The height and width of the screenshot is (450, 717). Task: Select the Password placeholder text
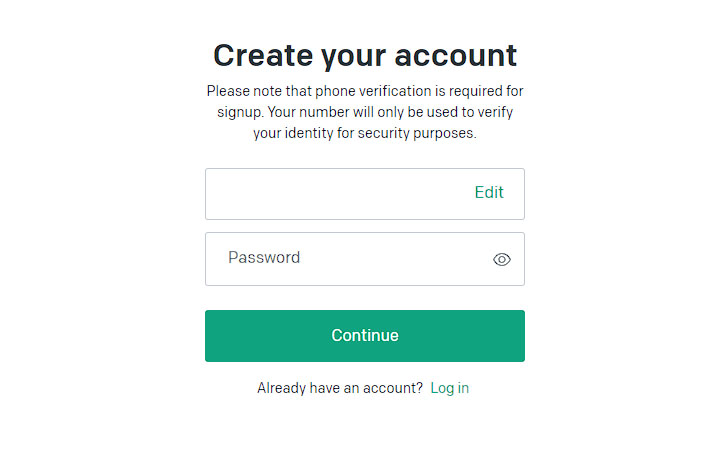264,257
